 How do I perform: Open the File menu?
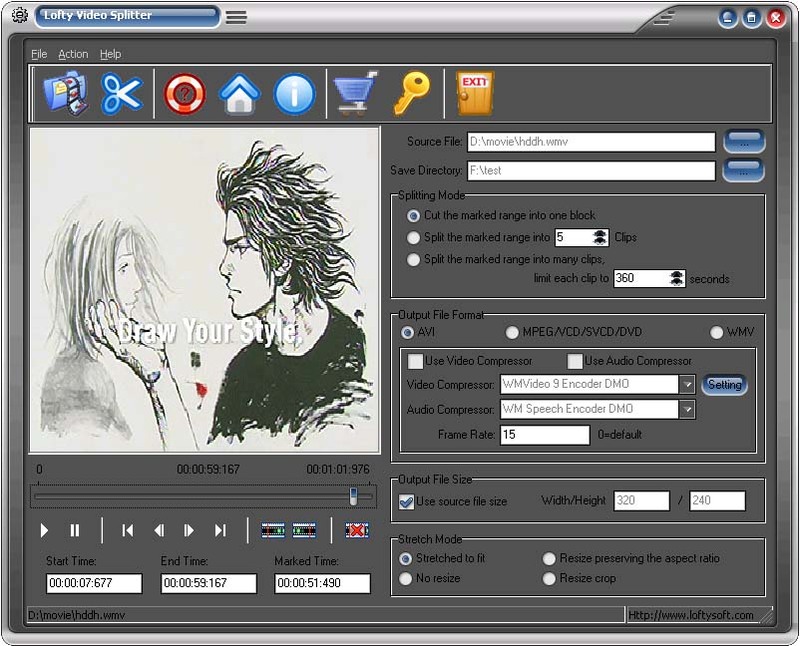pyautogui.click(x=38, y=53)
